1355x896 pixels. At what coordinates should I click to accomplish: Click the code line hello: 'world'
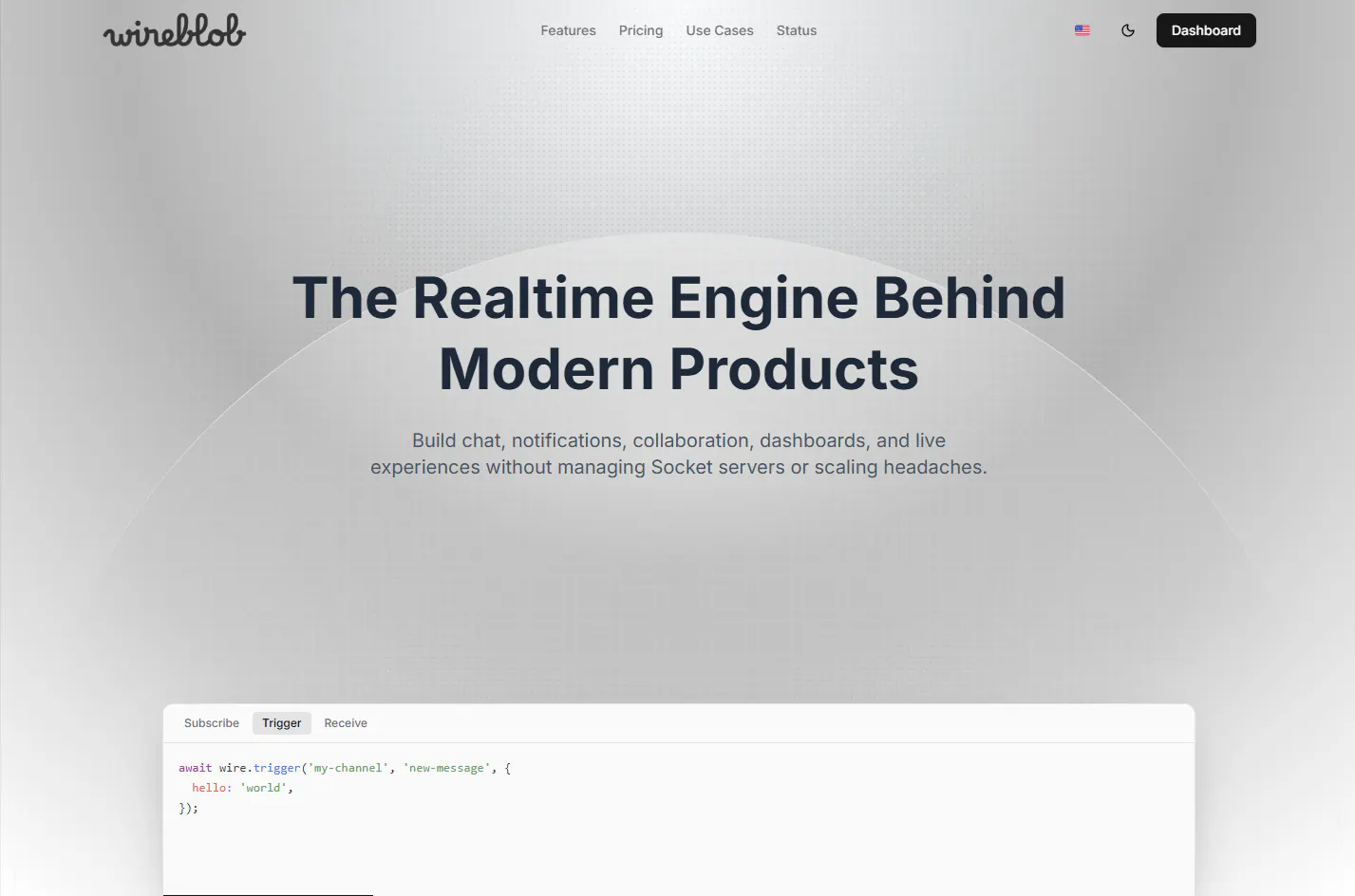tap(242, 788)
